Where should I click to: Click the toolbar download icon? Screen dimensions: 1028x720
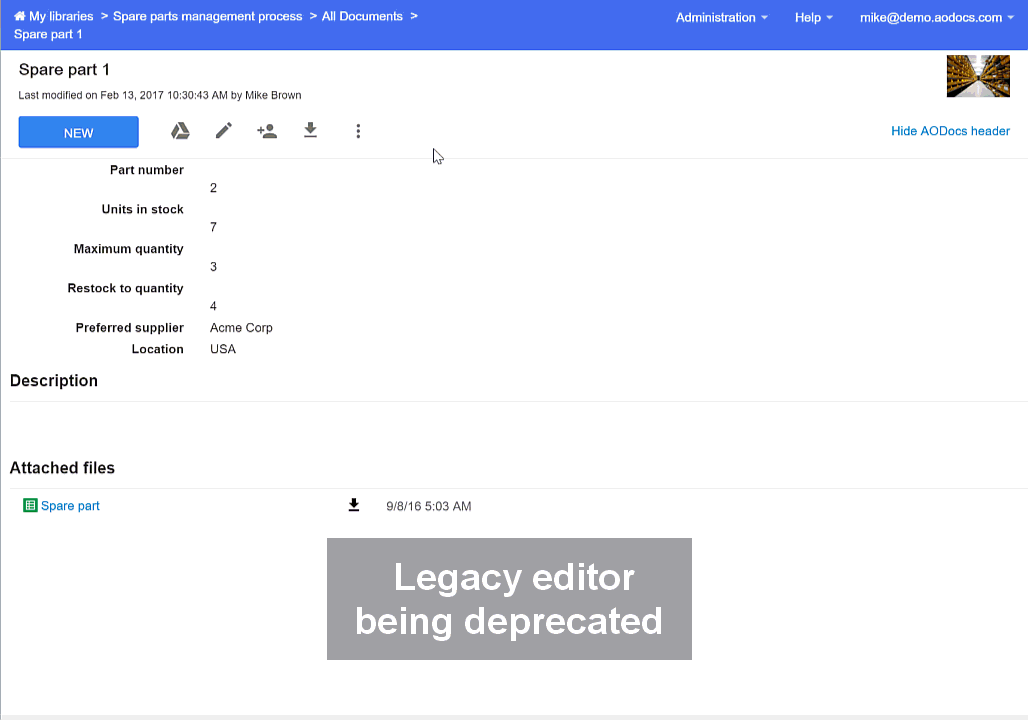(x=311, y=130)
